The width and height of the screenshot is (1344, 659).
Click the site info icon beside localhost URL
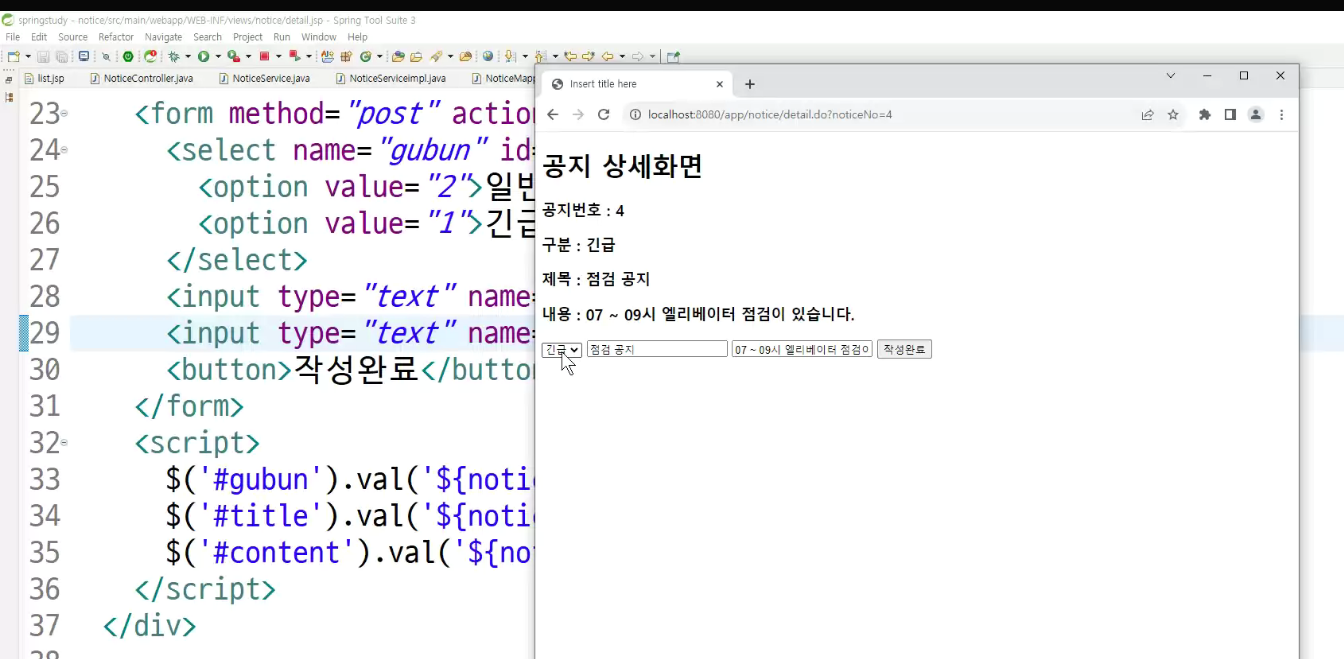(x=636, y=115)
